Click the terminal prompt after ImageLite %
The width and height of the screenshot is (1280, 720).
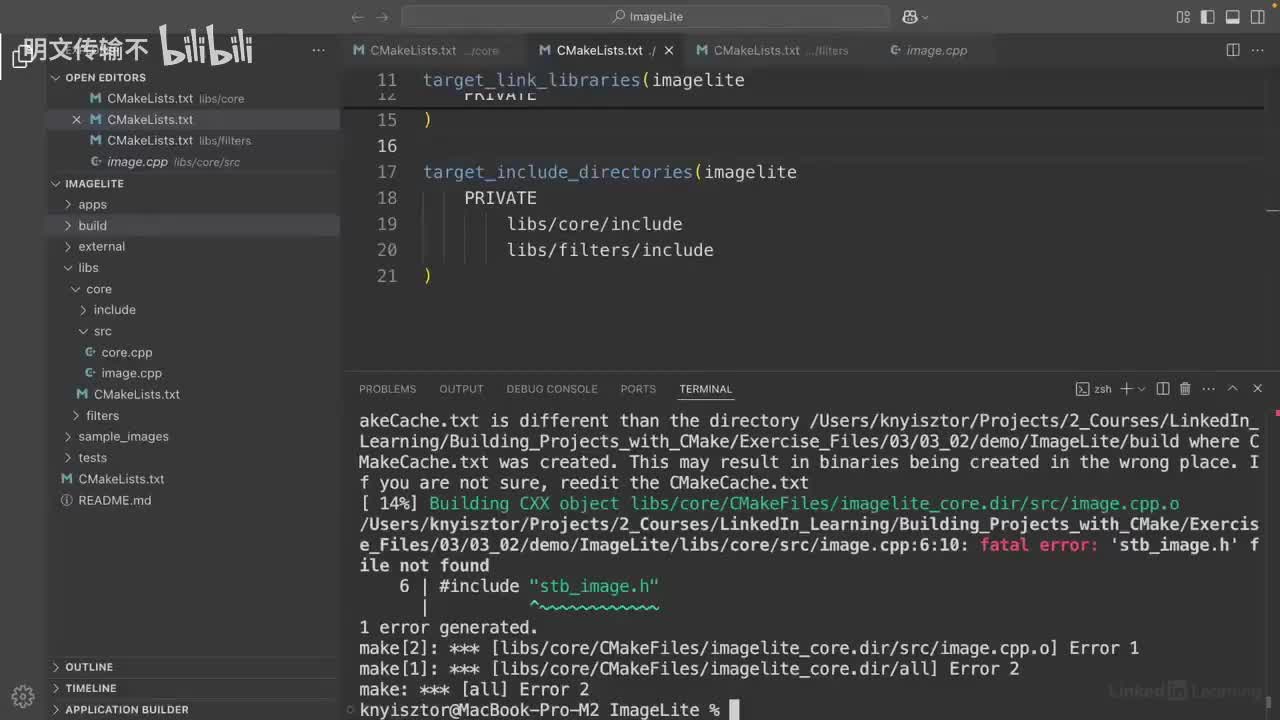[733, 710]
